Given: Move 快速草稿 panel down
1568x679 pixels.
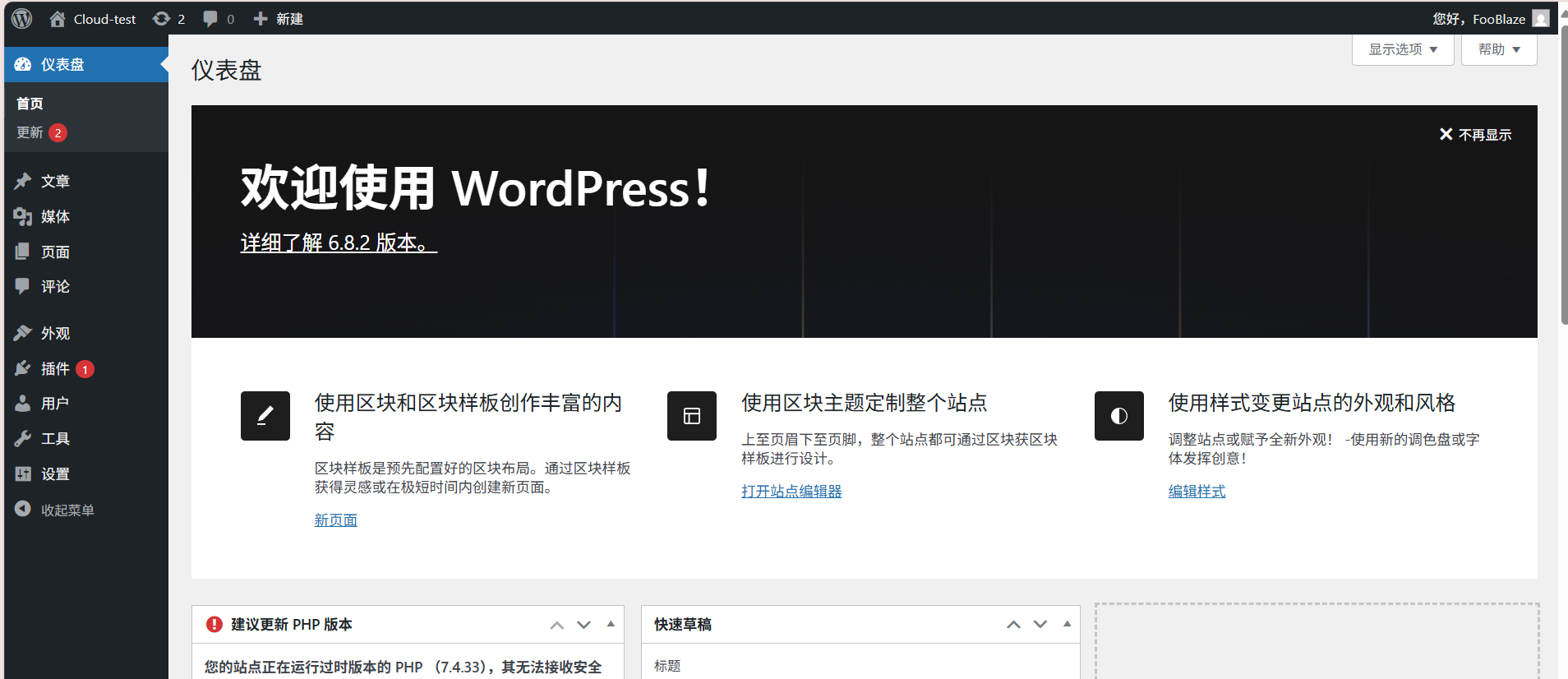Looking at the screenshot, I should coord(1040,625).
